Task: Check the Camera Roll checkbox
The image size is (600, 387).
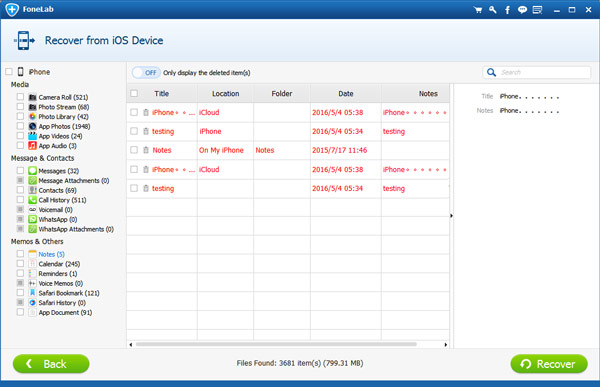Action: [x=20, y=97]
